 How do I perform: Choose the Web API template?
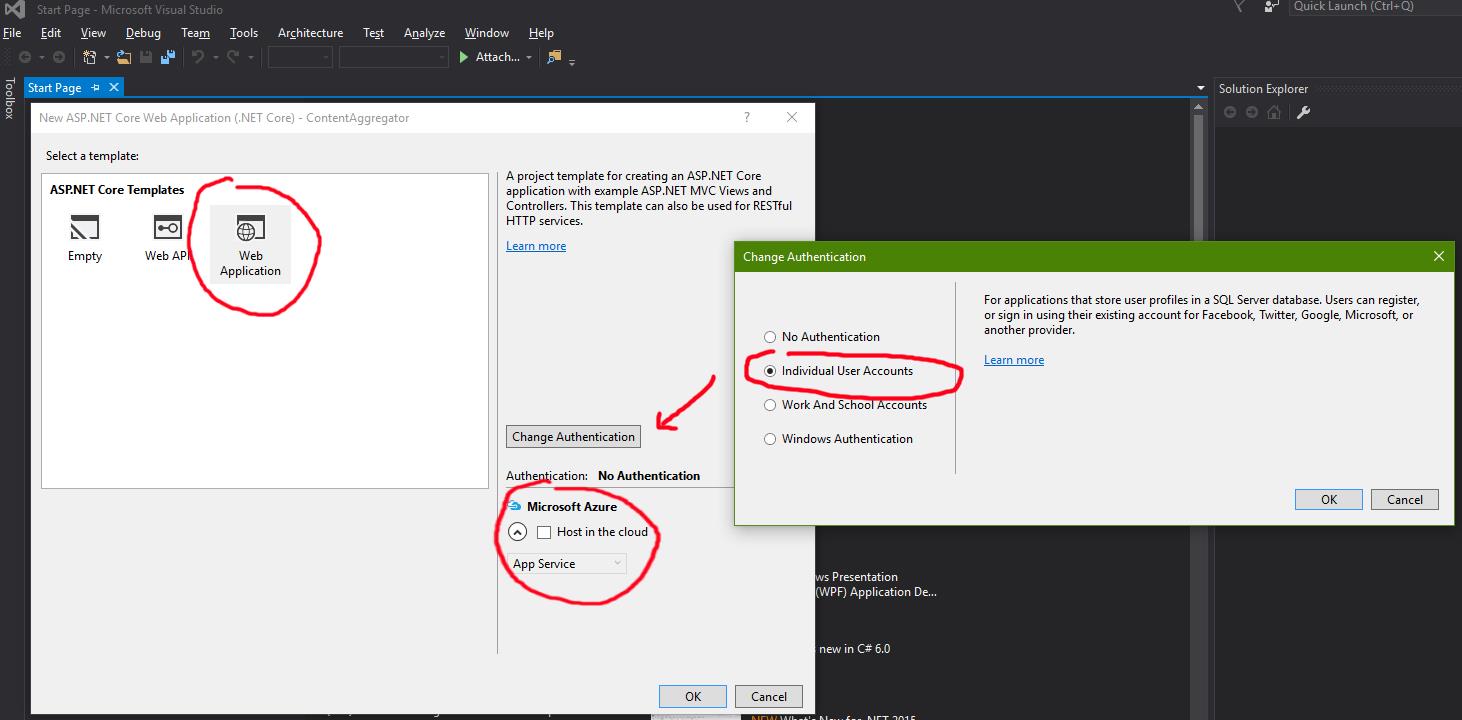click(167, 228)
